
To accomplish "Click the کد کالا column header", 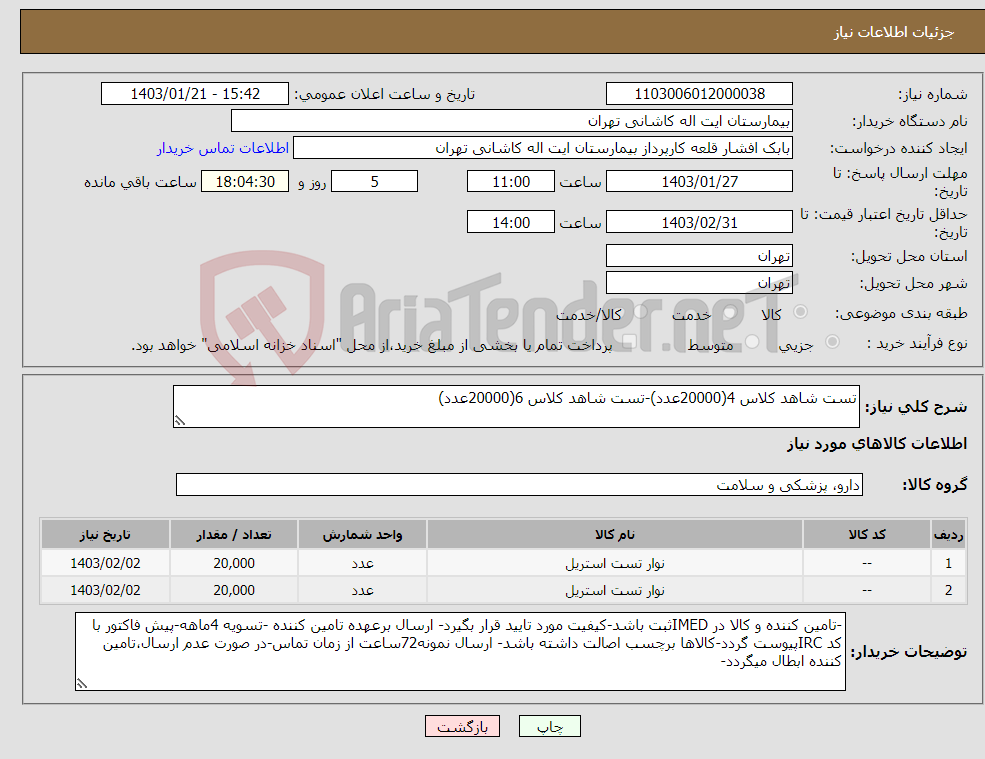I will 867,534.
